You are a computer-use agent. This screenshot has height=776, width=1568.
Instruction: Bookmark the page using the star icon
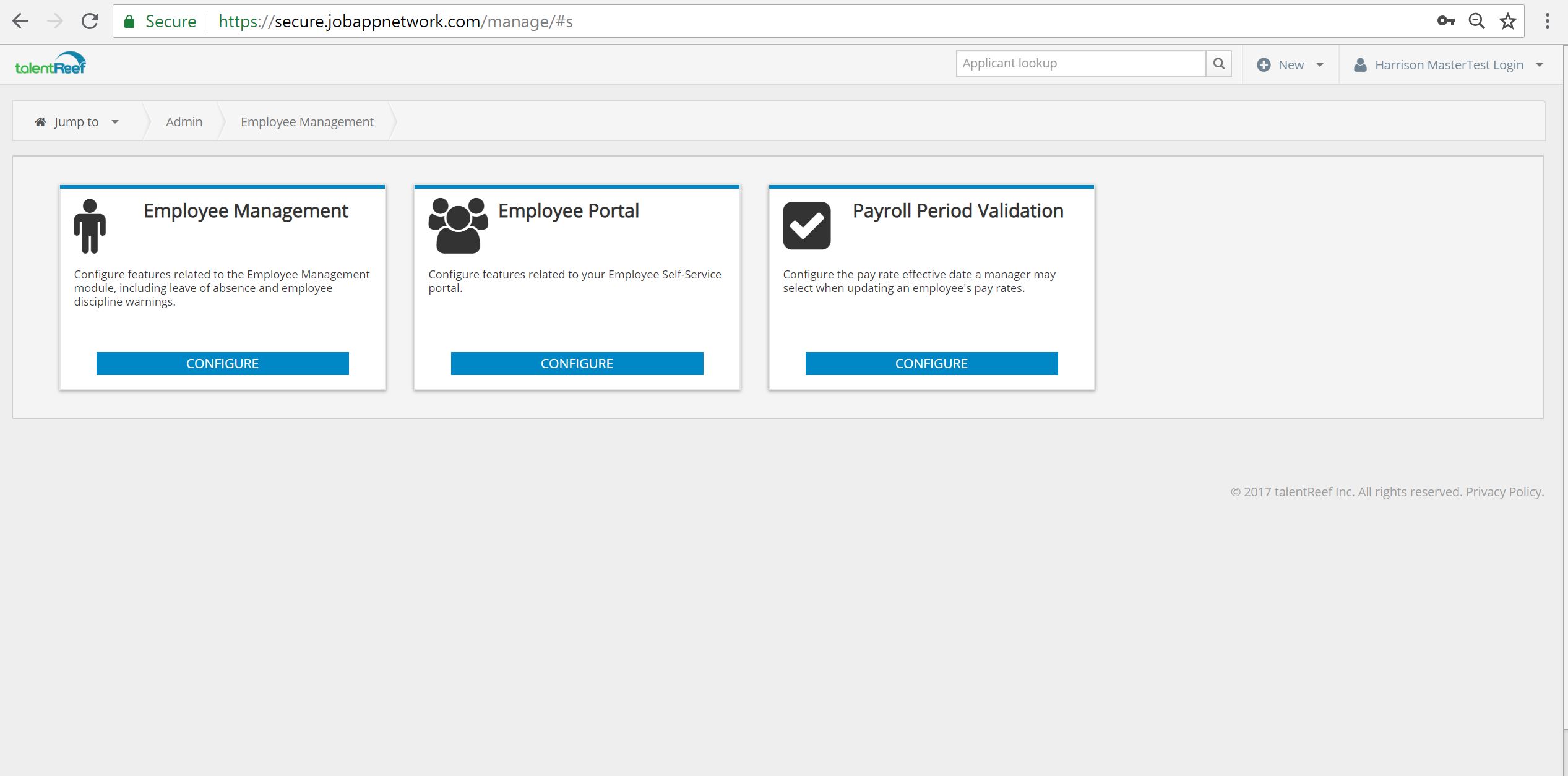1508,20
